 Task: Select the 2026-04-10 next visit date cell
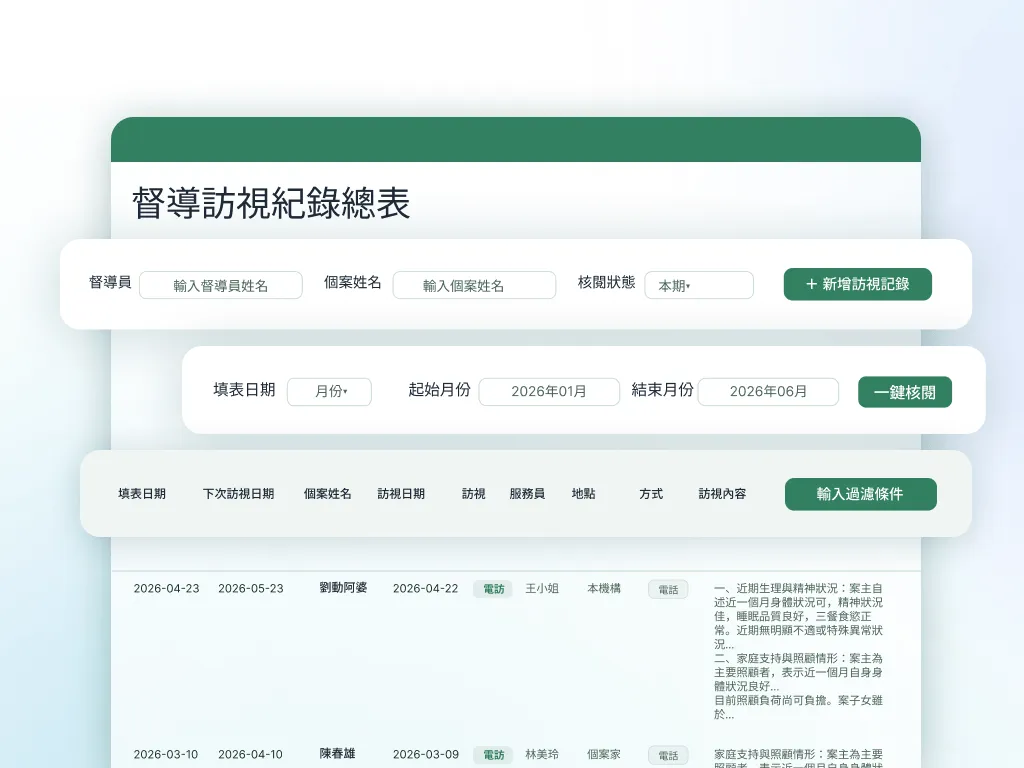click(250, 754)
